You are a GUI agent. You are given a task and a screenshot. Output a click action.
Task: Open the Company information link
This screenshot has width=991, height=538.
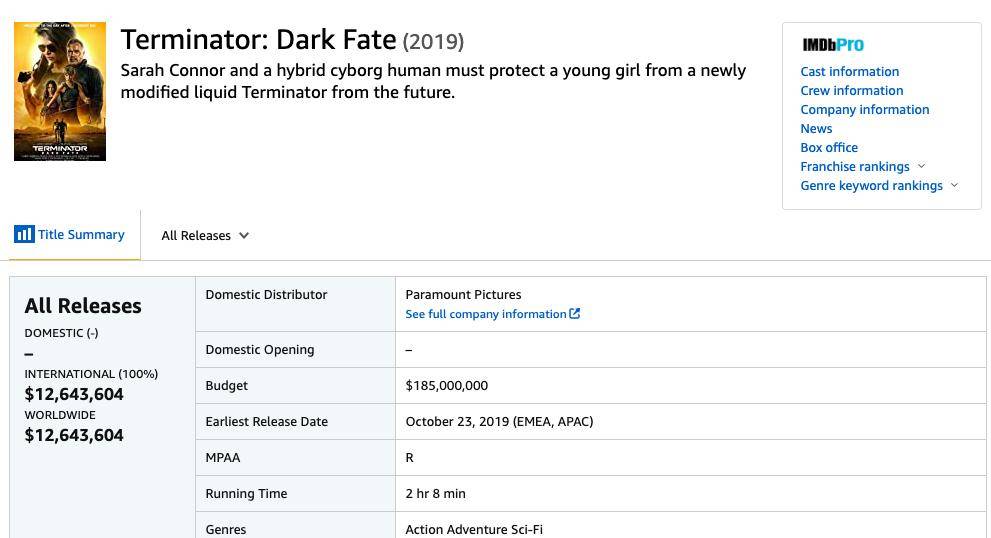pyautogui.click(x=865, y=109)
